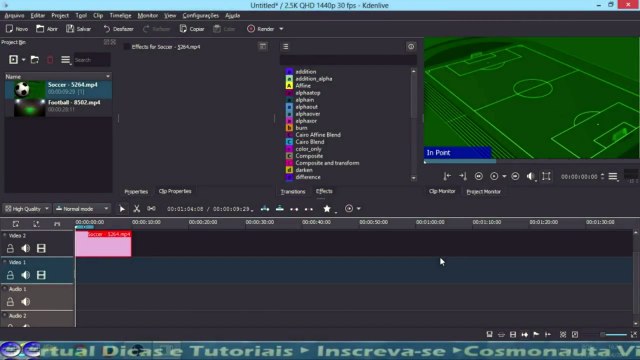Image resolution: width=640 pixels, height=360 pixels.
Task: Select the Affine transition
Action: 303,86
